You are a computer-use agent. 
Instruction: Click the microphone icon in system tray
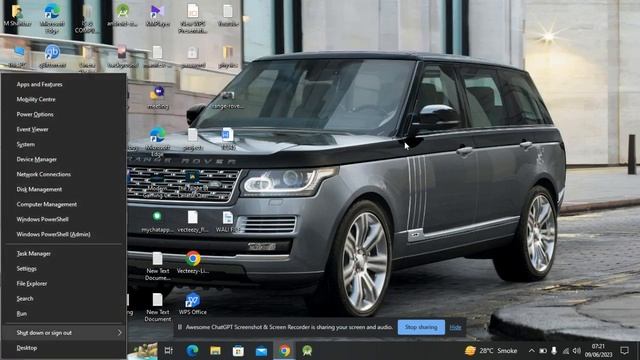pyautogui.click(x=554, y=351)
